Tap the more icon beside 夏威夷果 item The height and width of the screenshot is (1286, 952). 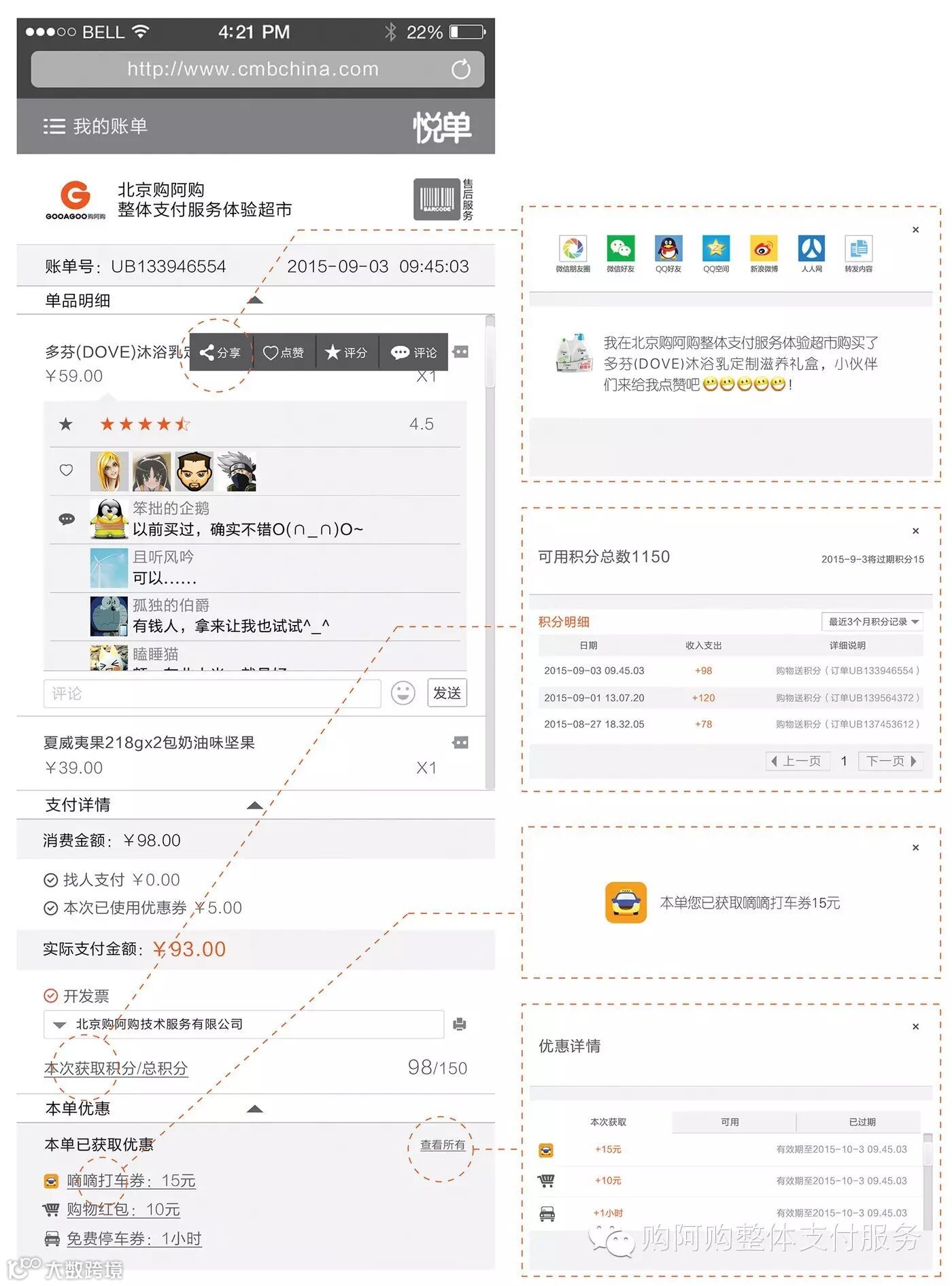[x=460, y=743]
